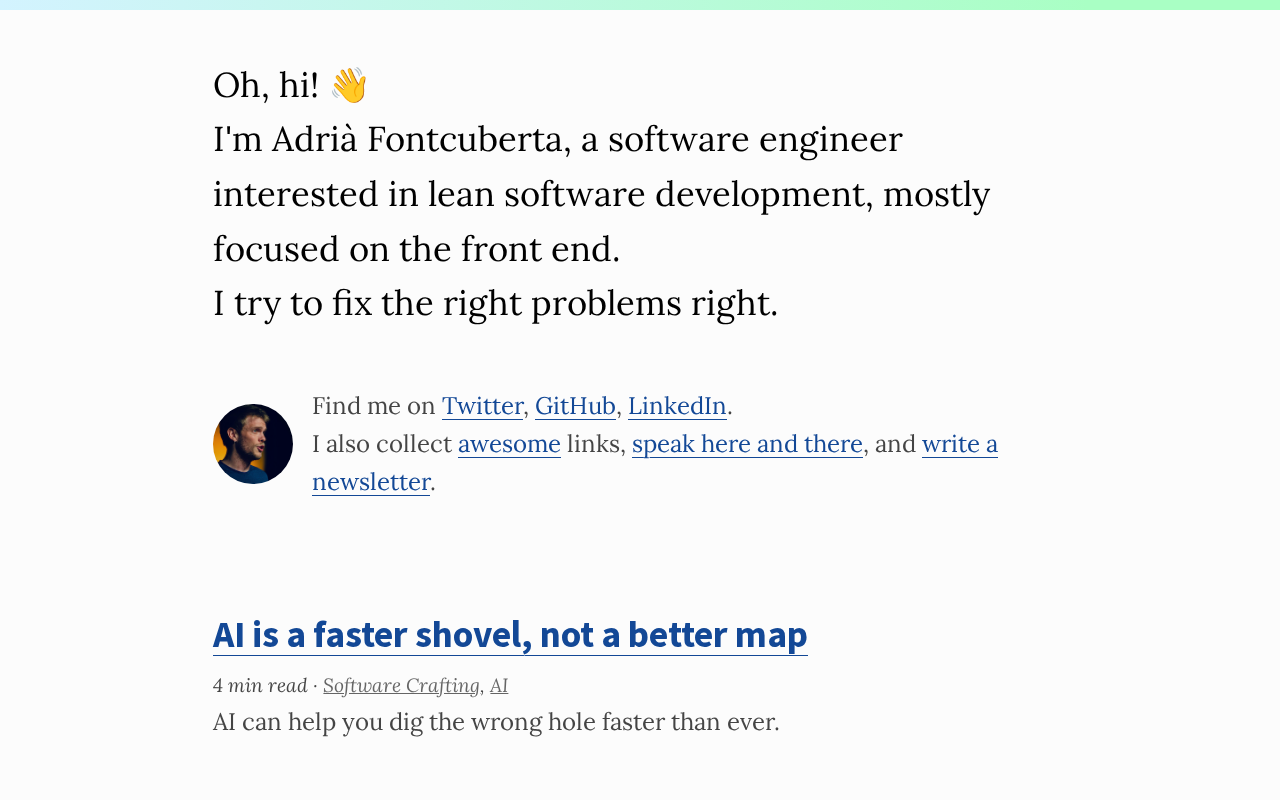Viewport: 1280px width, 800px height.
Task: Open the "AI is a faster shovel" article
Action: tap(510, 635)
